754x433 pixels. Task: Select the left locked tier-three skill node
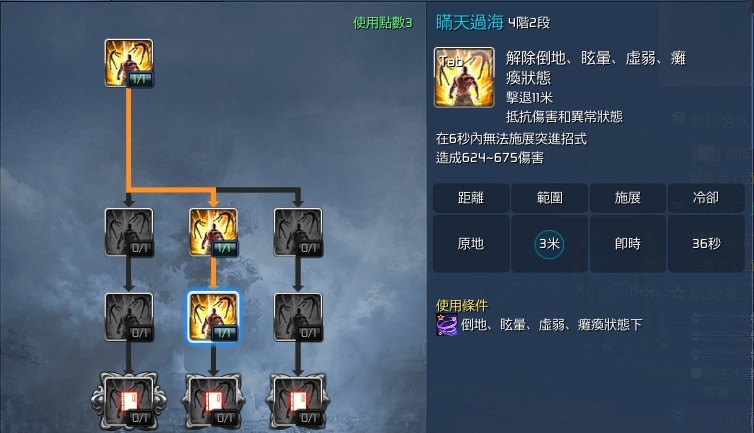pyautogui.click(x=129, y=317)
